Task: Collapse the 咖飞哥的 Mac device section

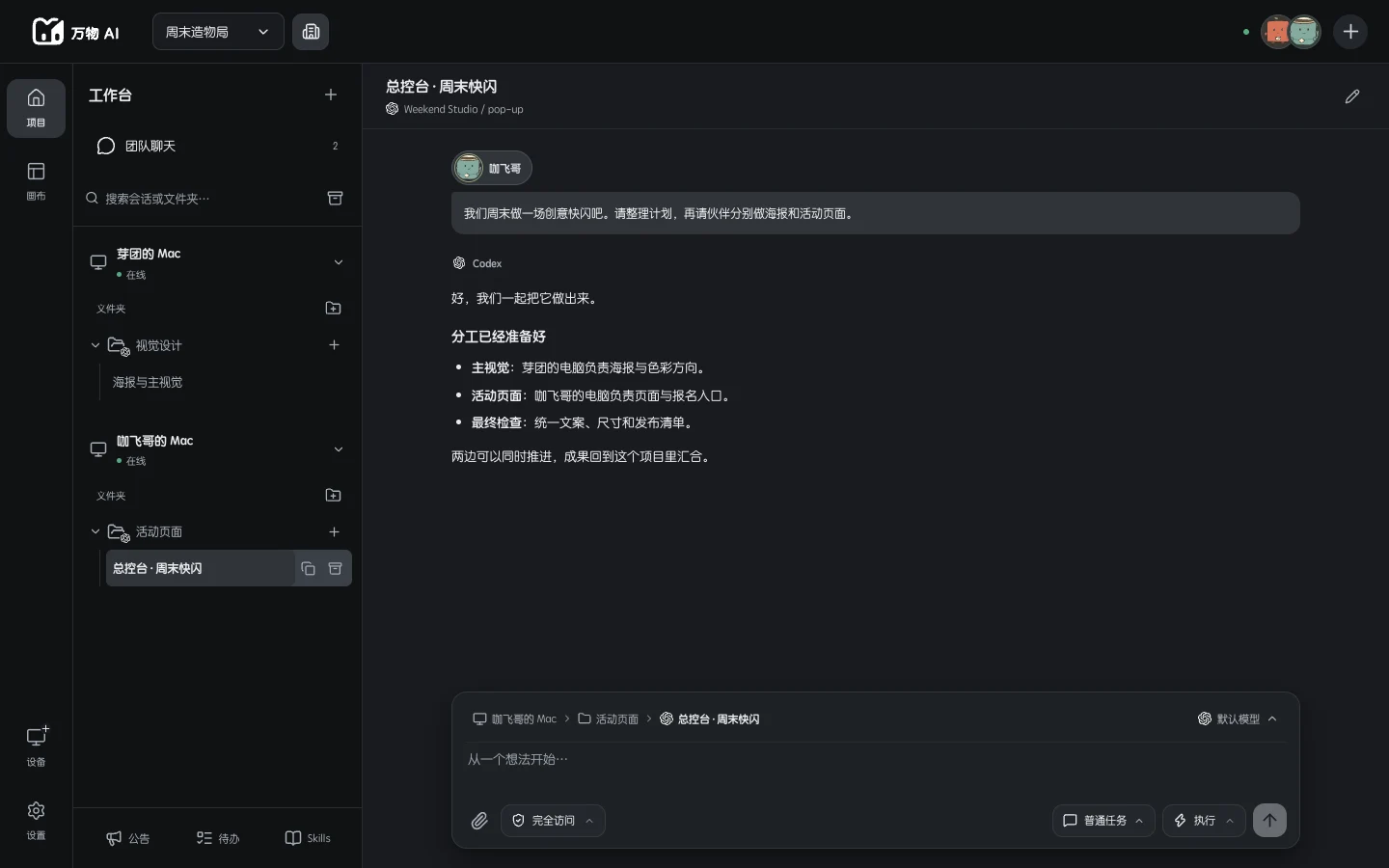Action: coord(339,449)
